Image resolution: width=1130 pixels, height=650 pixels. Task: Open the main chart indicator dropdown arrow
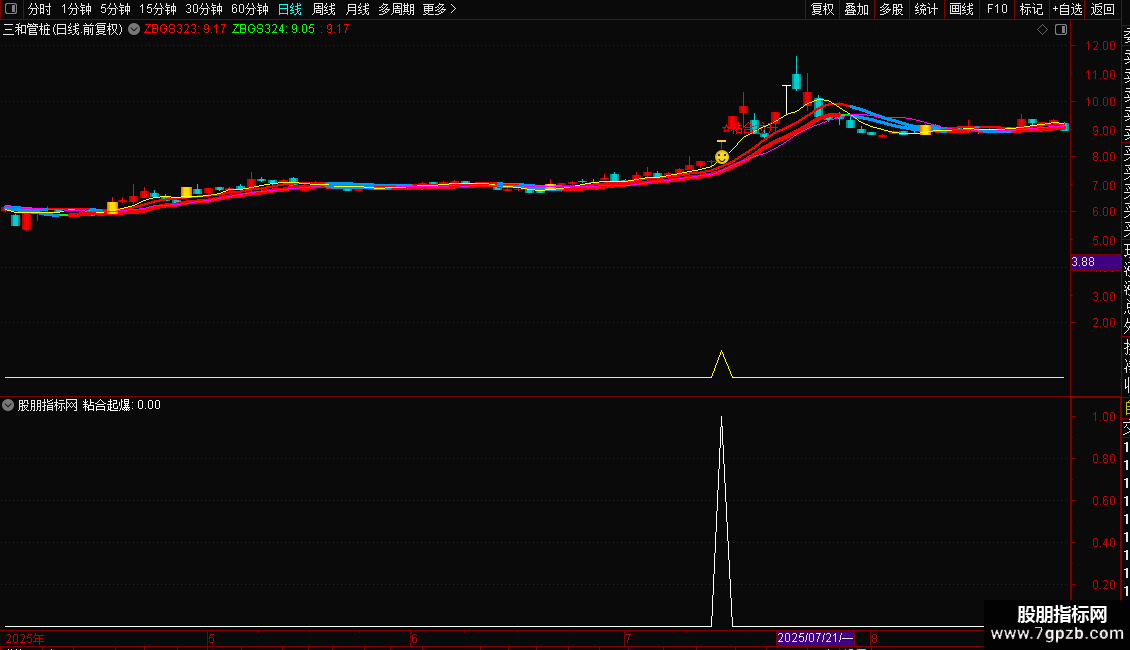point(134,30)
